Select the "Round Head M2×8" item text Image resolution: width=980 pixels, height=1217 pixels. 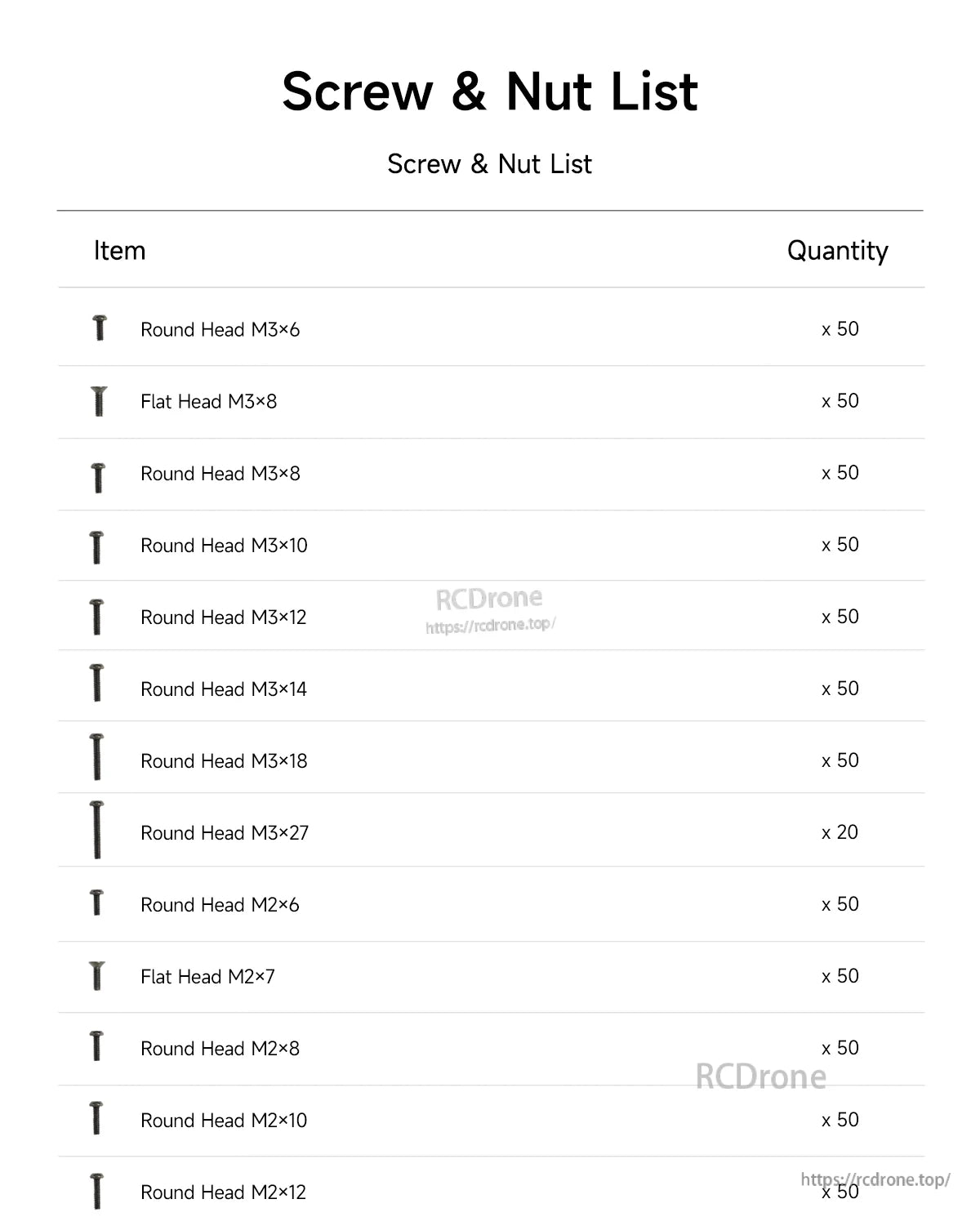tap(220, 1049)
